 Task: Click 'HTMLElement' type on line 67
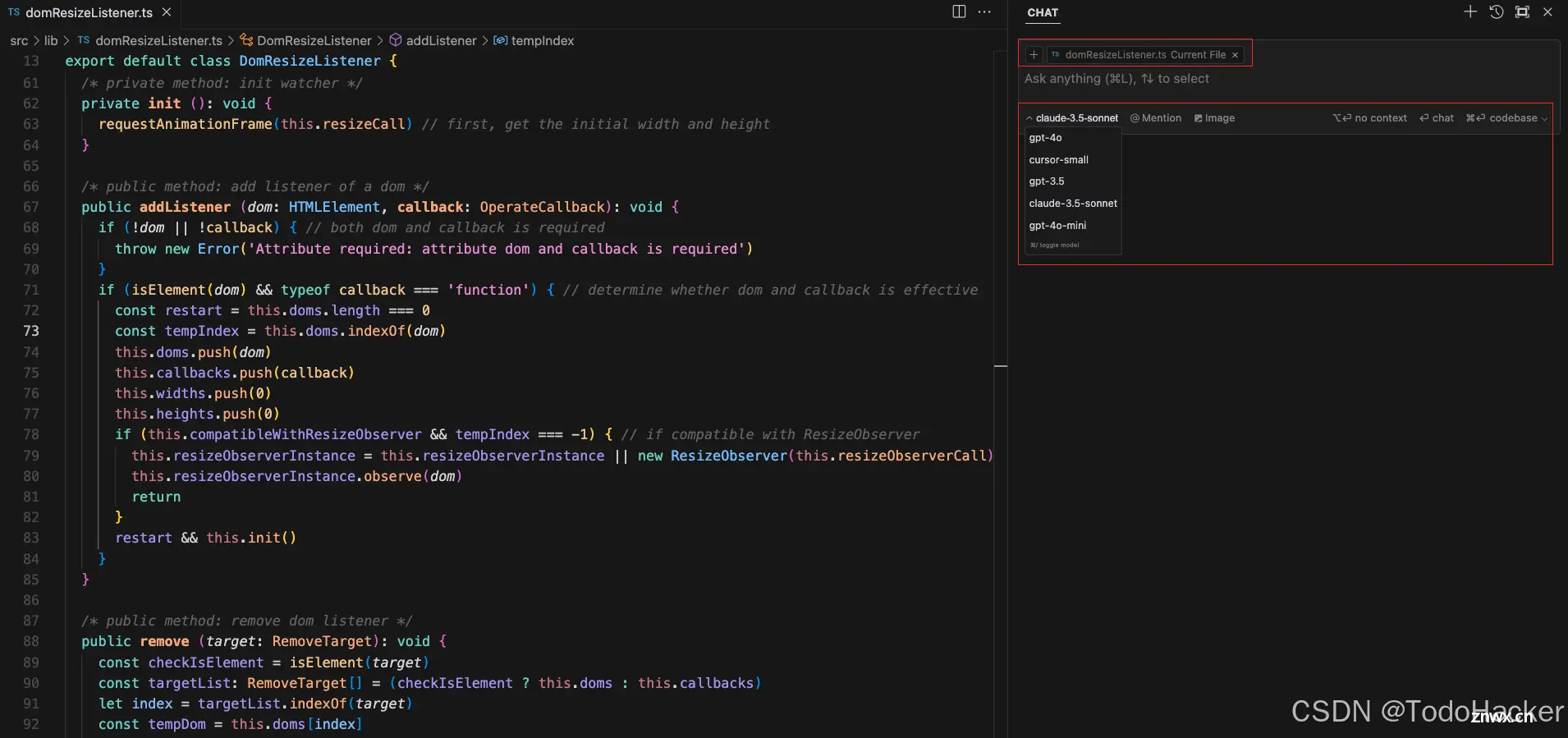coord(334,207)
